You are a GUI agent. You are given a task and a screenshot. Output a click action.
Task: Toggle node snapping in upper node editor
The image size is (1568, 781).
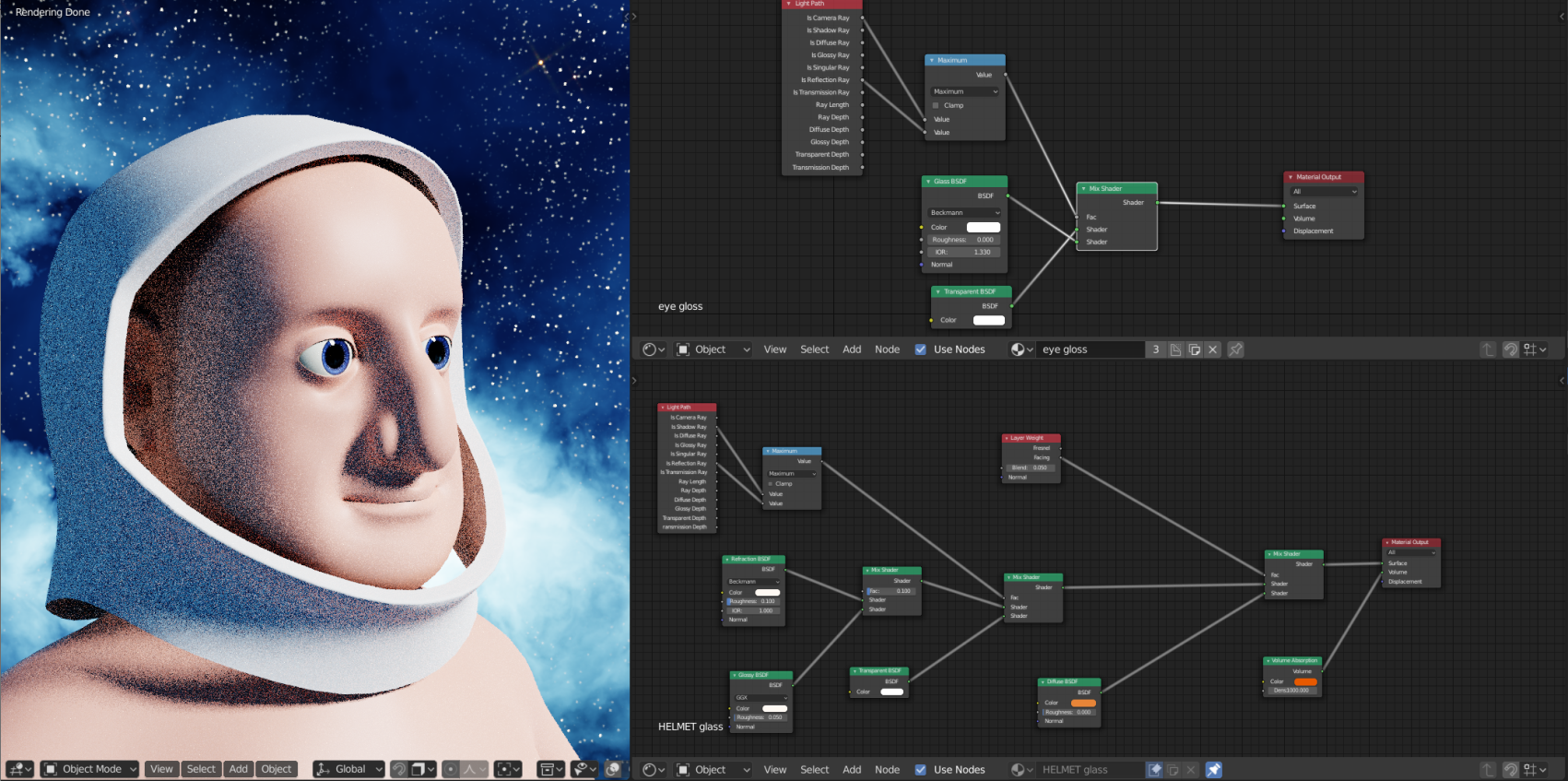[x=1510, y=349]
